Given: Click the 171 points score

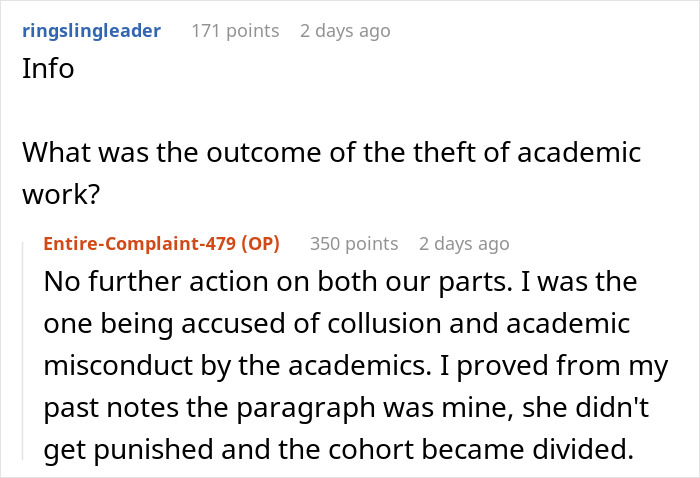Looking at the screenshot, I should [235, 31].
